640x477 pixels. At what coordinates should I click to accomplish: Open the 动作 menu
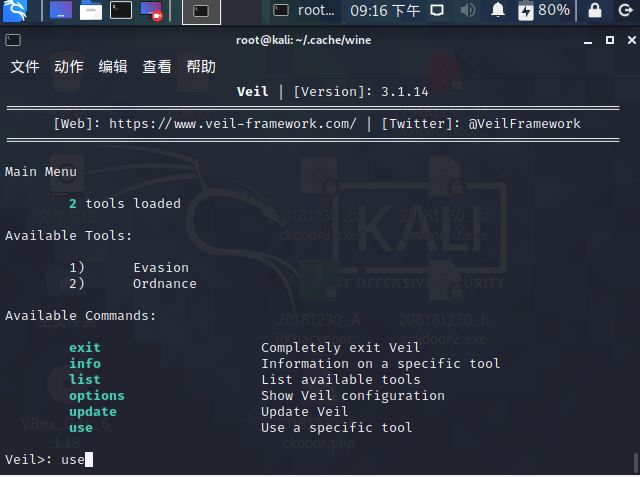pyautogui.click(x=69, y=67)
